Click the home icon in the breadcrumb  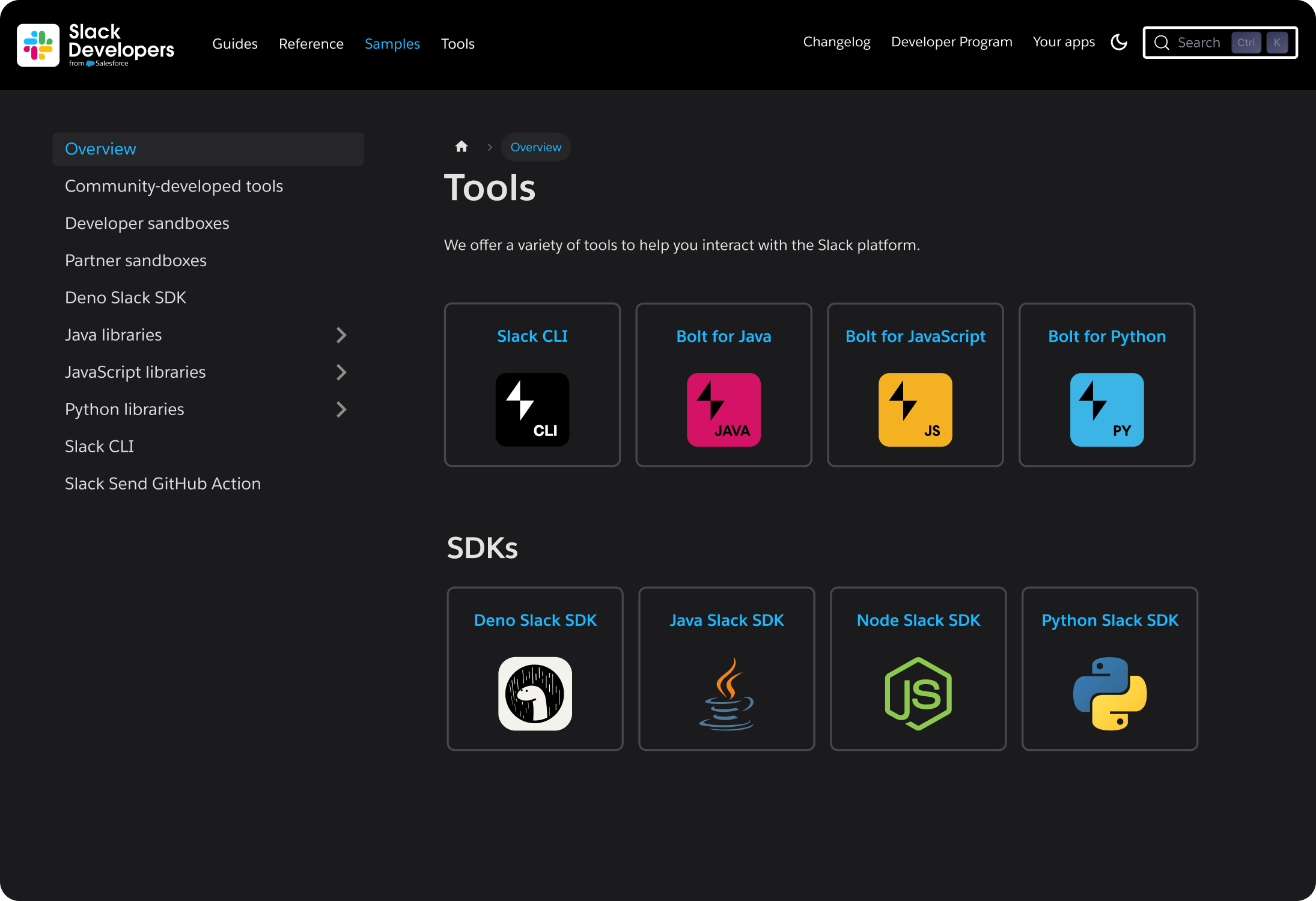[x=462, y=147]
